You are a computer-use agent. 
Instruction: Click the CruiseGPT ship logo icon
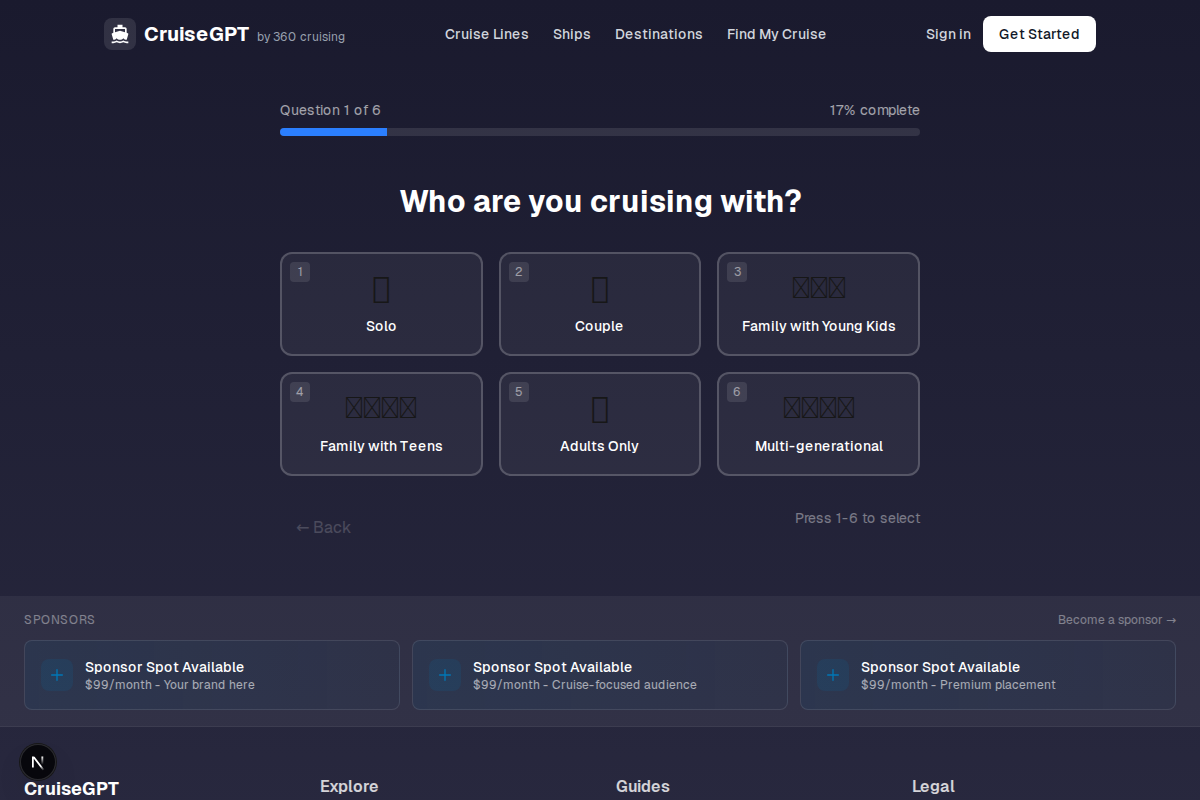[120, 33]
